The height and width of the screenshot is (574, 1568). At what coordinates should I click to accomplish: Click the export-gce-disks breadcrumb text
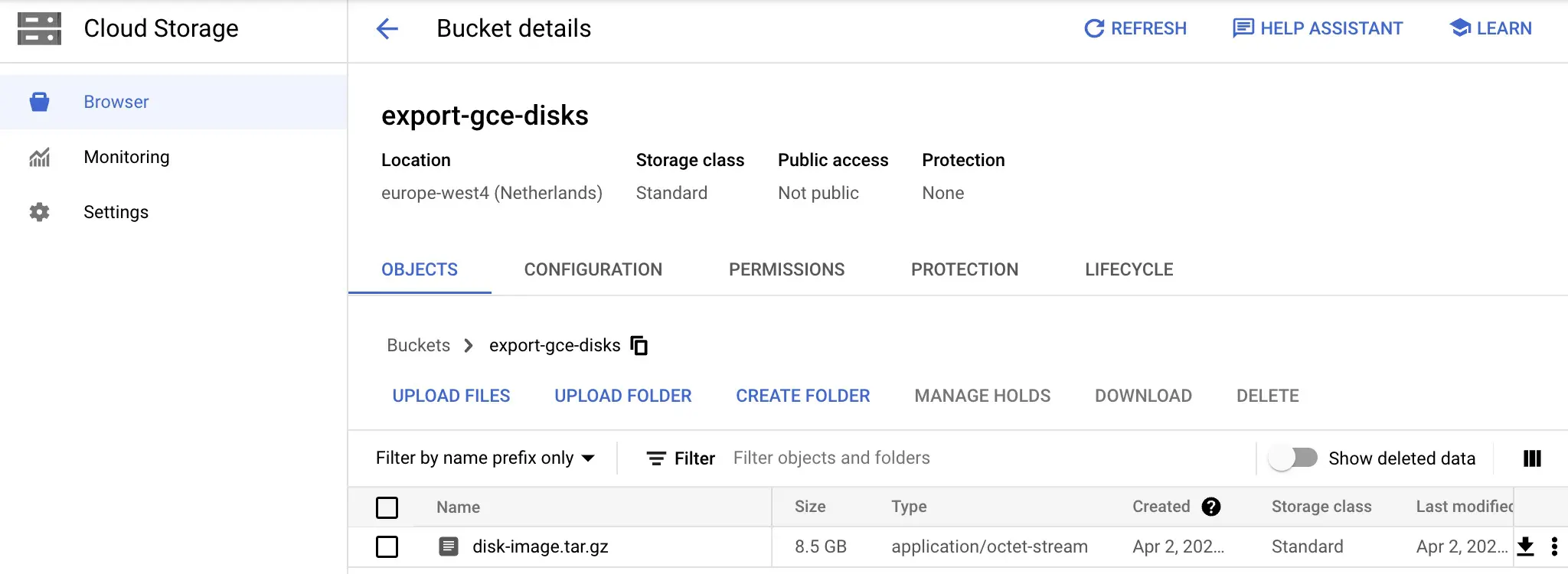click(x=555, y=345)
